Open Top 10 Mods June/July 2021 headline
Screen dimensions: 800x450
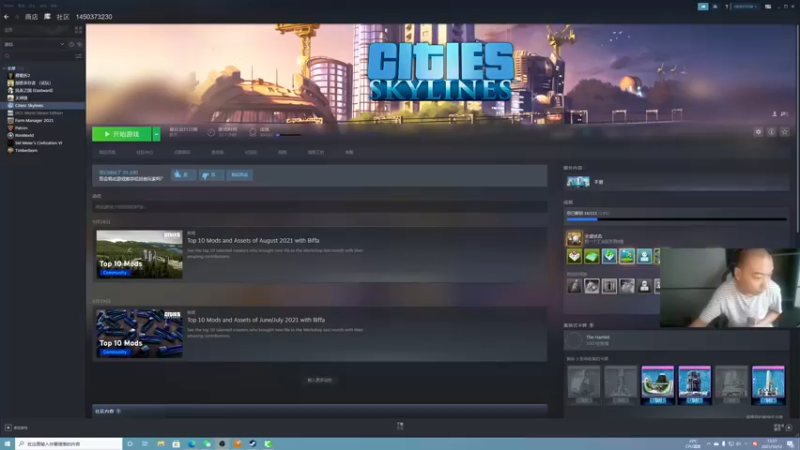[x=256, y=320]
